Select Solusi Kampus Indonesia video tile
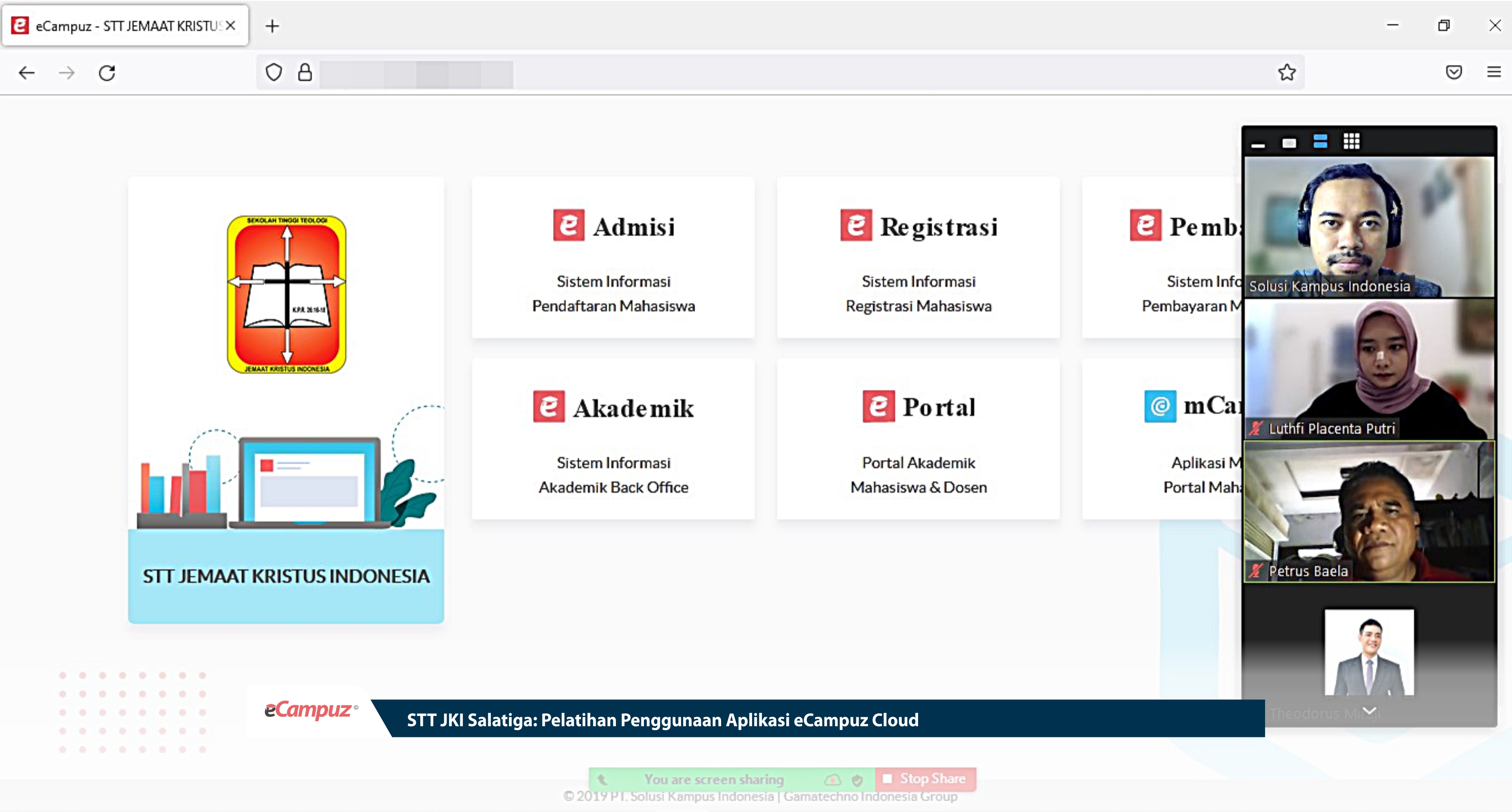This screenshot has height=812, width=1512. [x=1369, y=227]
